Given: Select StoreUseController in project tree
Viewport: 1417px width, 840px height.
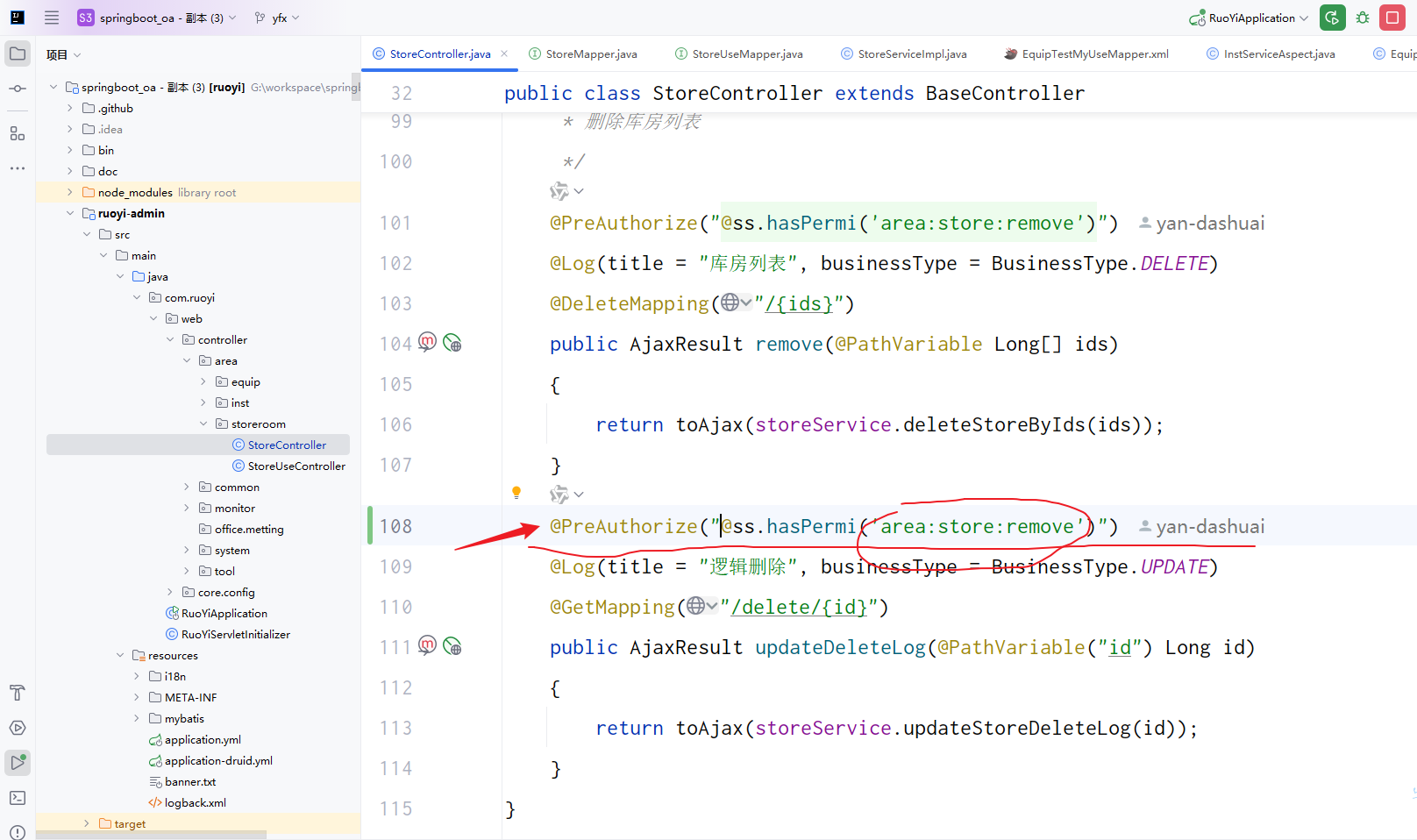Looking at the screenshot, I should [x=288, y=466].
